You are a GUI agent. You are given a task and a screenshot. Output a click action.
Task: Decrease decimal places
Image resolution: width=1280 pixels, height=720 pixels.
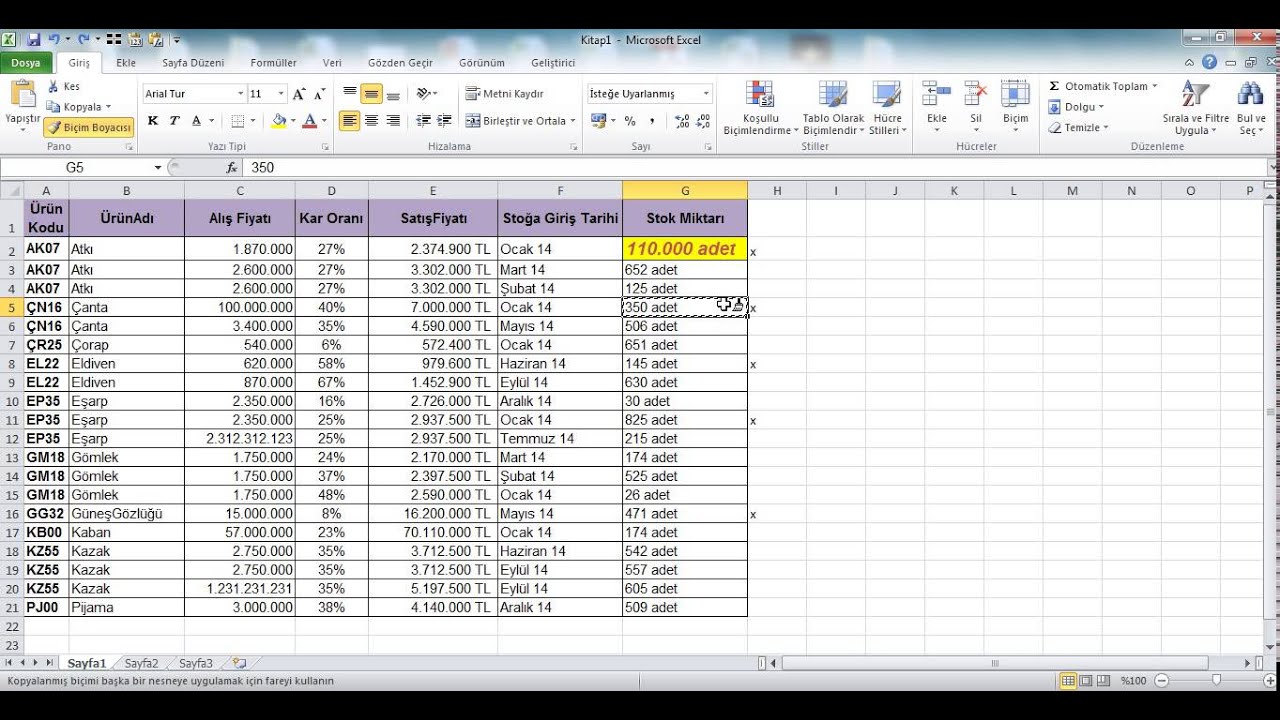click(703, 121)
